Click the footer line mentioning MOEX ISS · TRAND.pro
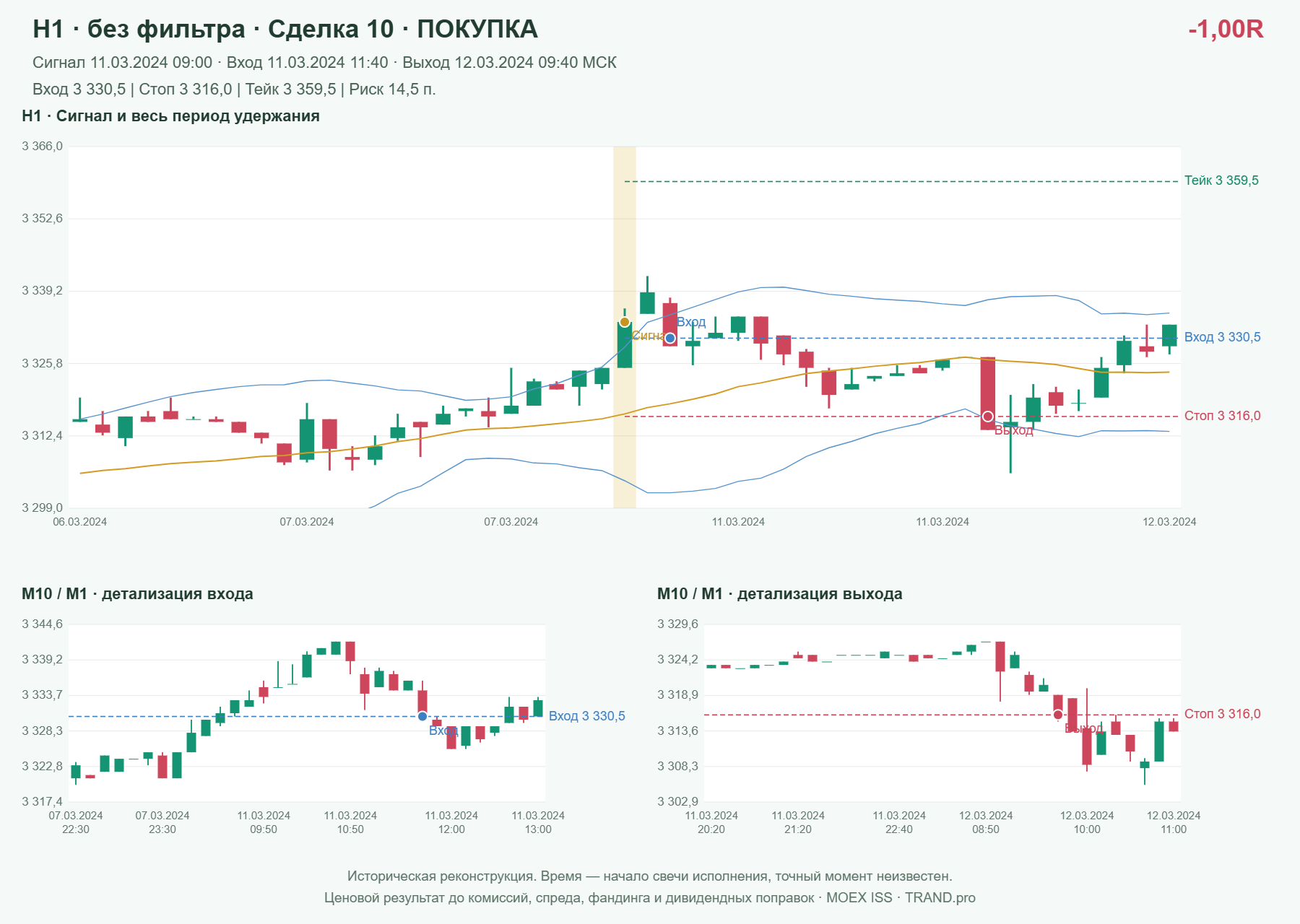The image size is (1300, 924). coord(650,898)
